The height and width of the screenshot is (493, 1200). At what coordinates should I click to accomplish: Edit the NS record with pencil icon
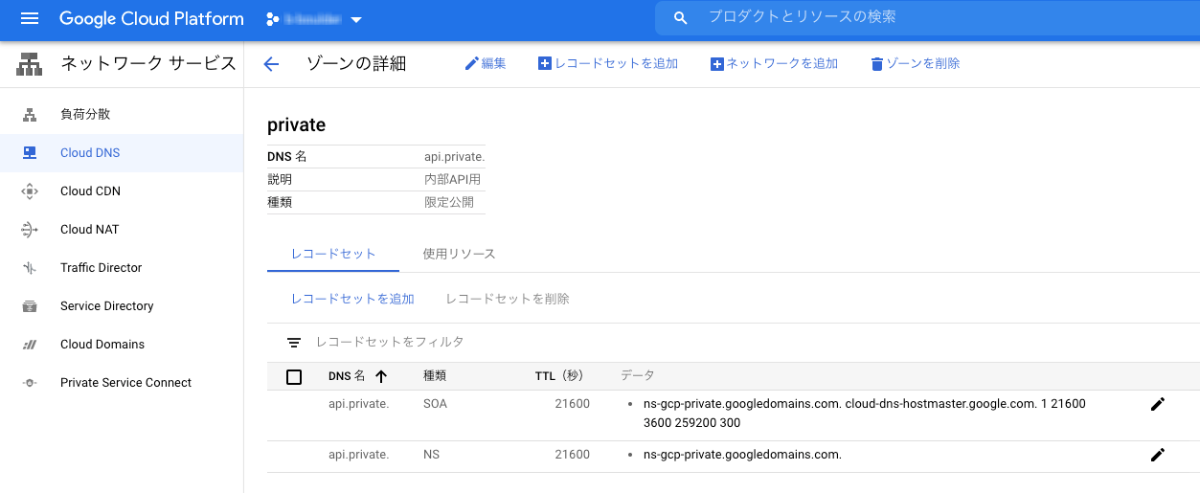pos(1158,455)
